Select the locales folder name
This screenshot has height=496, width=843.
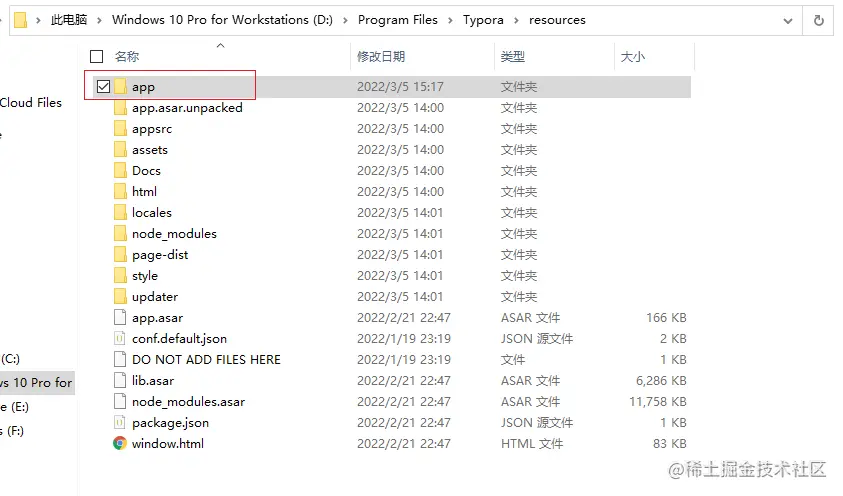(x=152, y=212)
